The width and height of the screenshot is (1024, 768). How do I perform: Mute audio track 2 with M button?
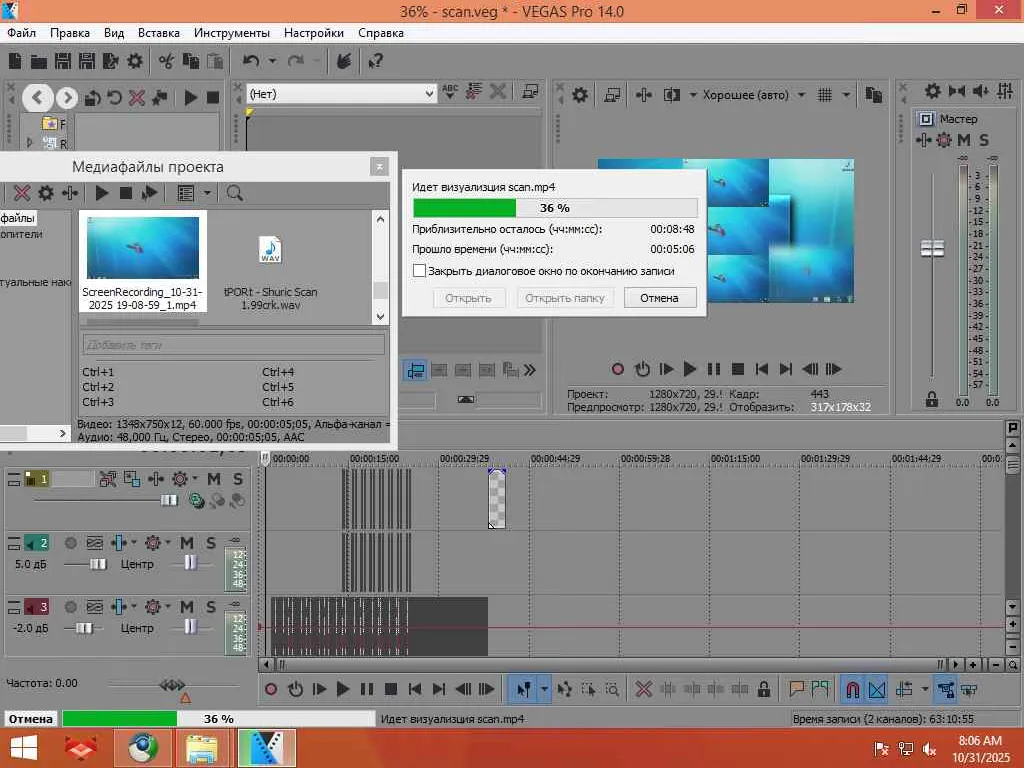pos(186,543)
